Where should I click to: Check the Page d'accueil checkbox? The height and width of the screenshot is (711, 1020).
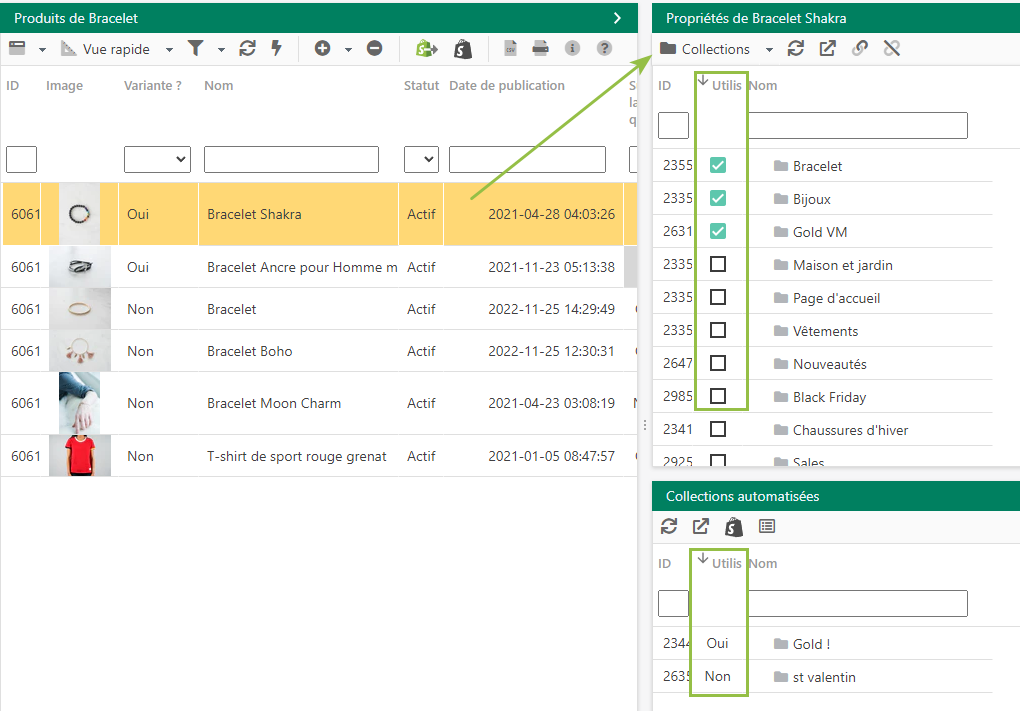point(718,297)
